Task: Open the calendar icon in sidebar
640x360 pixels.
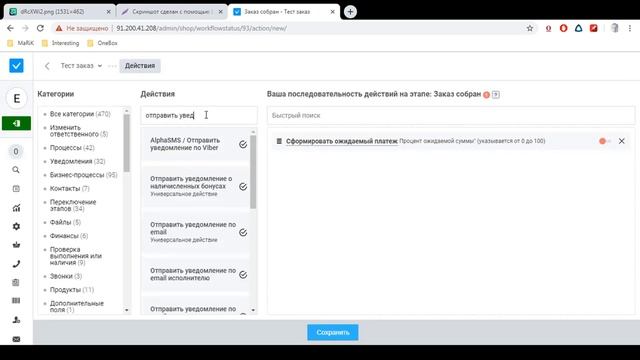Action: 16,189
